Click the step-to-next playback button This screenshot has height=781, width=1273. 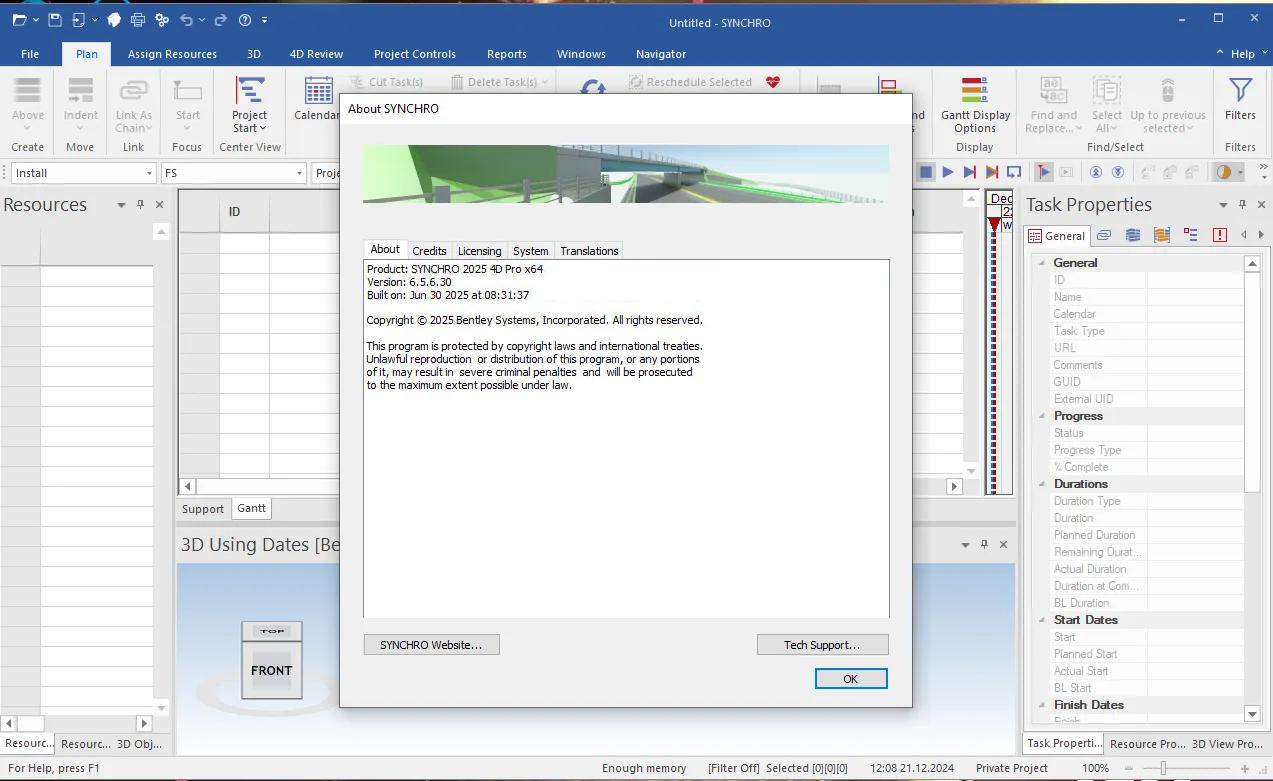[x=970, y=172]
